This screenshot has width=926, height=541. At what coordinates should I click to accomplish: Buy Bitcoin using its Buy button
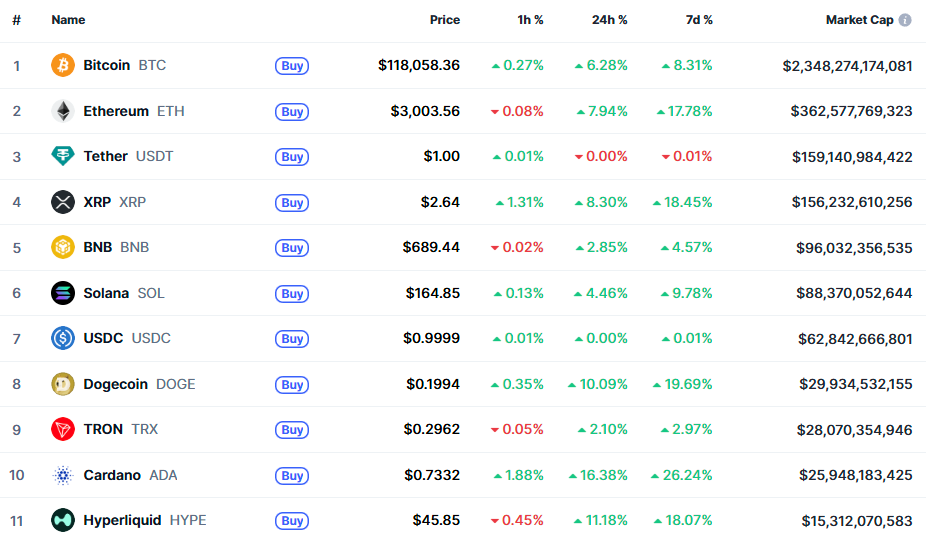292,66
